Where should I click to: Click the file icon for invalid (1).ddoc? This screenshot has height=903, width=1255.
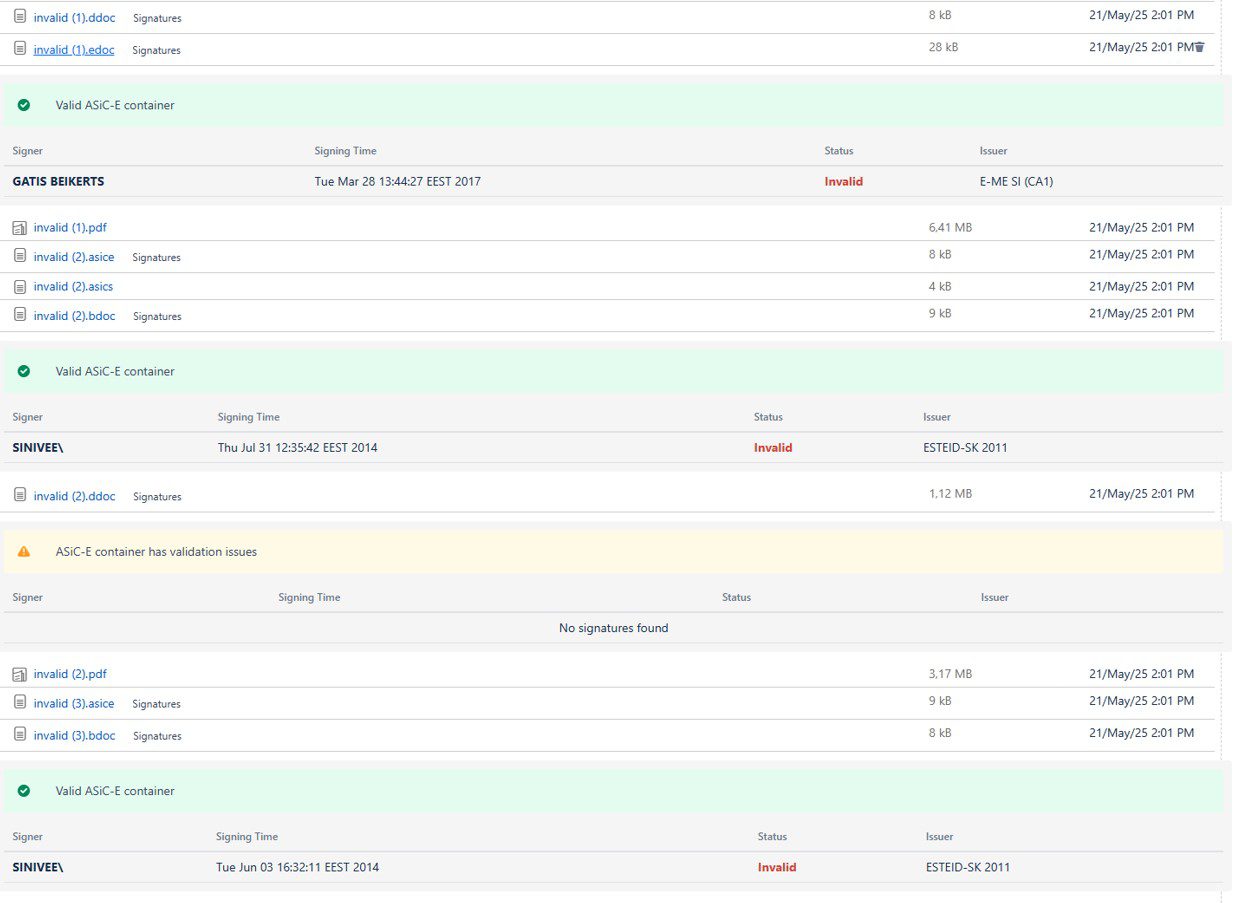pos(20,16)
